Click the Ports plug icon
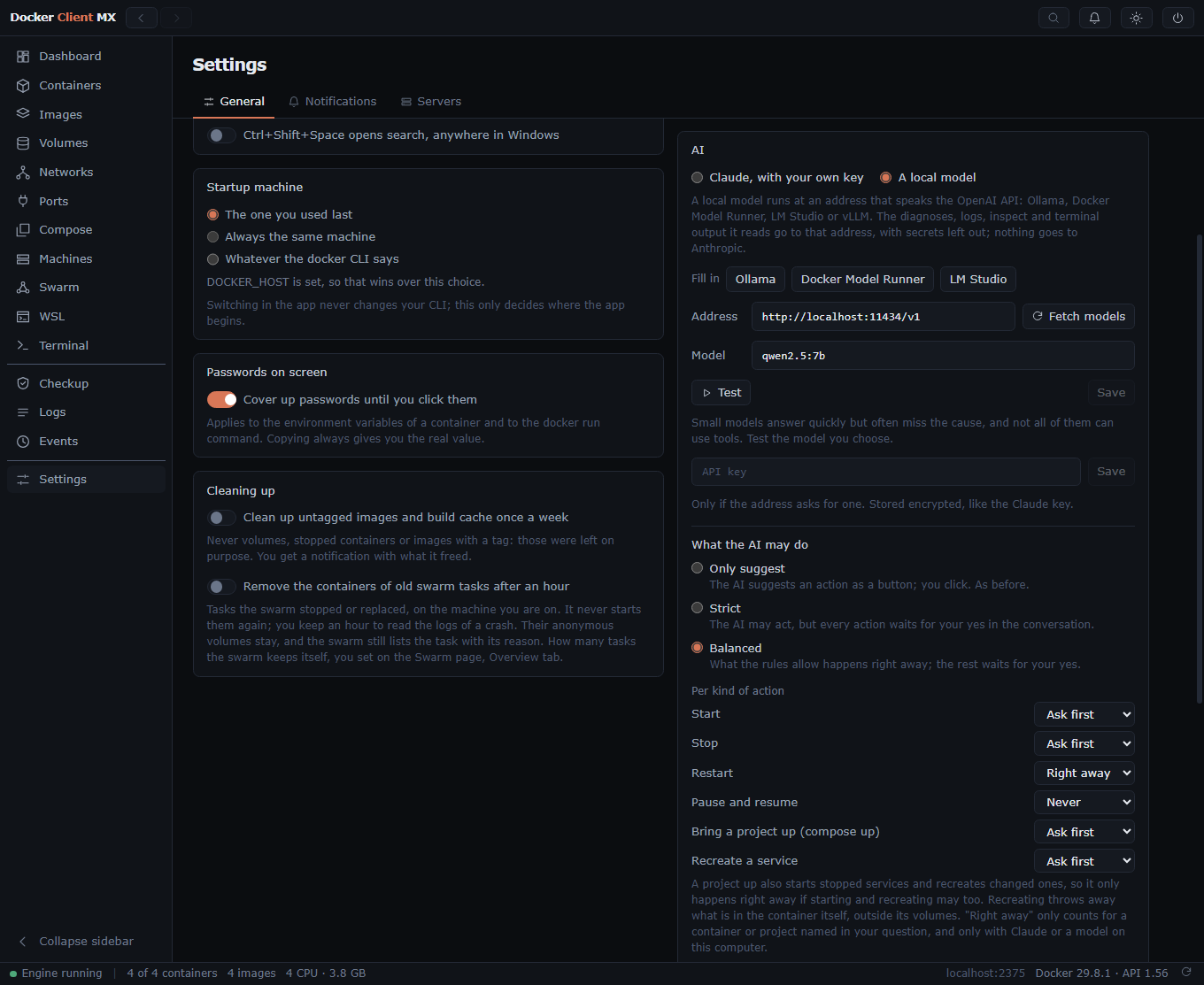1204x985 pixels. 23,201
